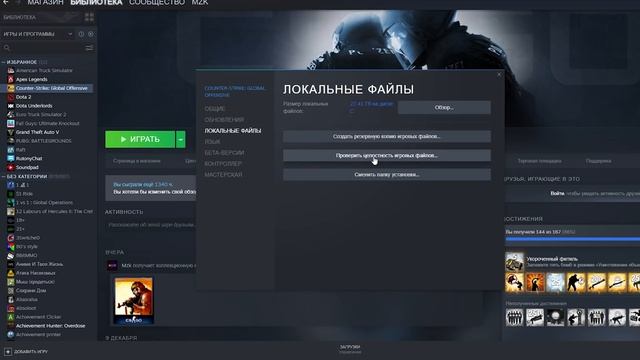Open the ОБНОВЛЕНИЯ properties section
640x360 pixels.
coord(224,120)
